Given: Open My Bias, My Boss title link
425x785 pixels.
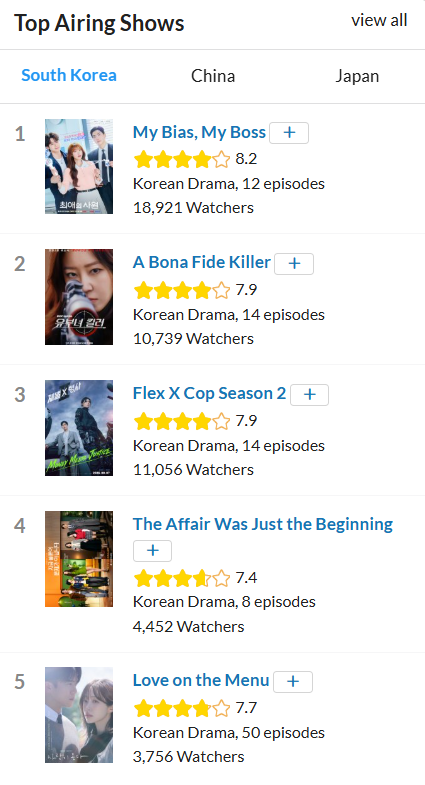Looking at the screenshot, I should point(199,132).
